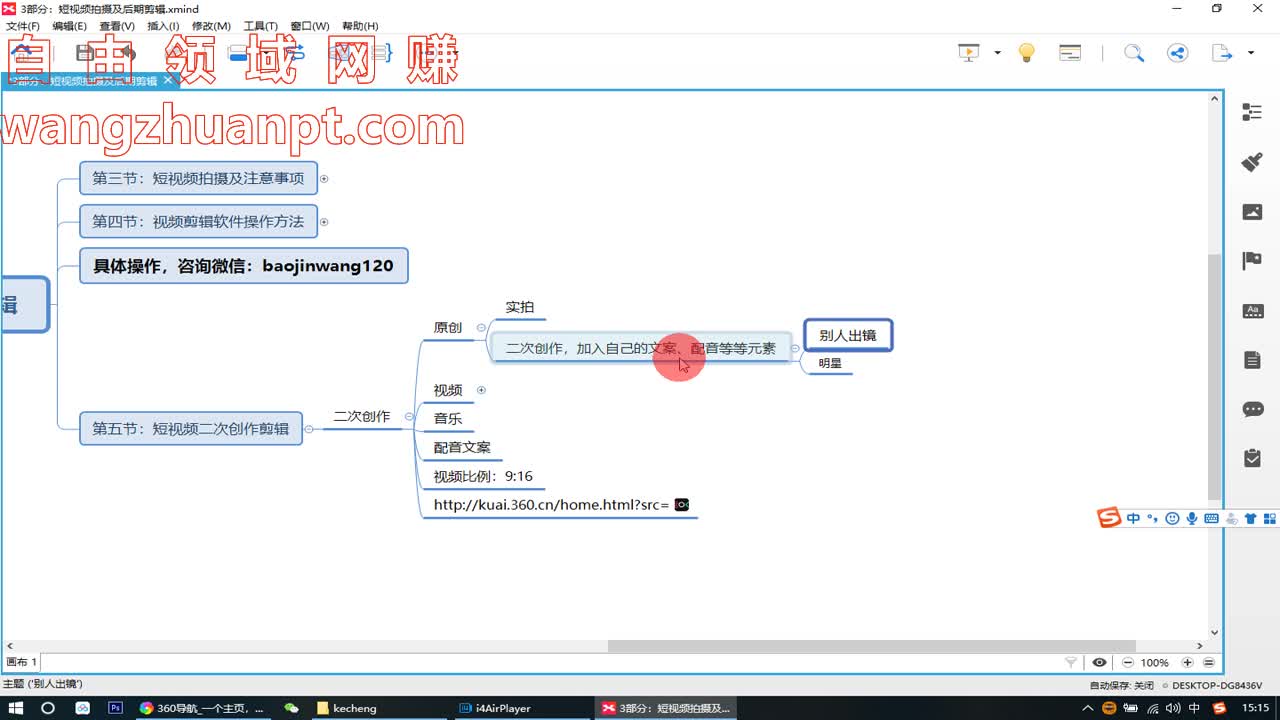Open the 插入(I) menu
This screenshot has width=1280, height=720.
pos(163,26)
